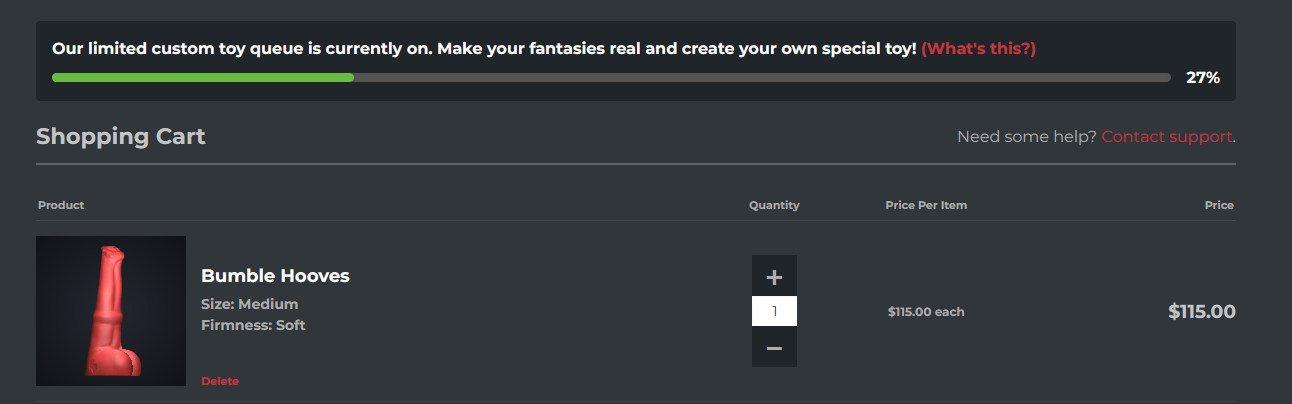
Task: Increase quantity with the plus icon
Action: coord(774,277)
